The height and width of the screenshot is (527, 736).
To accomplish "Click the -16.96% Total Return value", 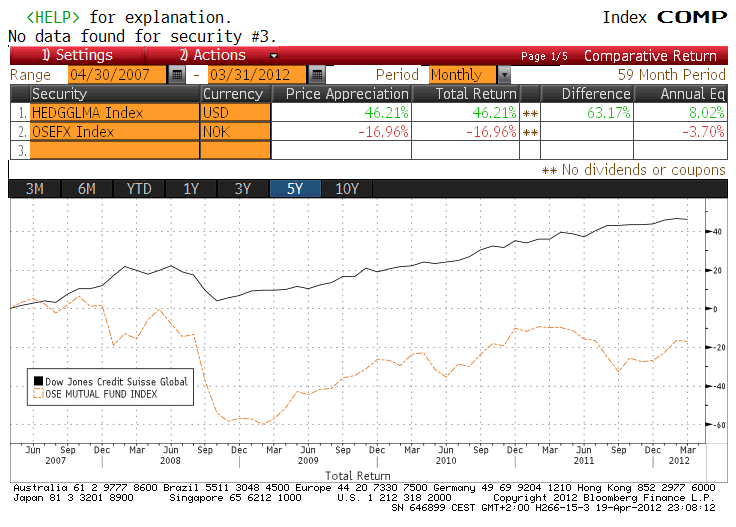I will coord(491,131).
